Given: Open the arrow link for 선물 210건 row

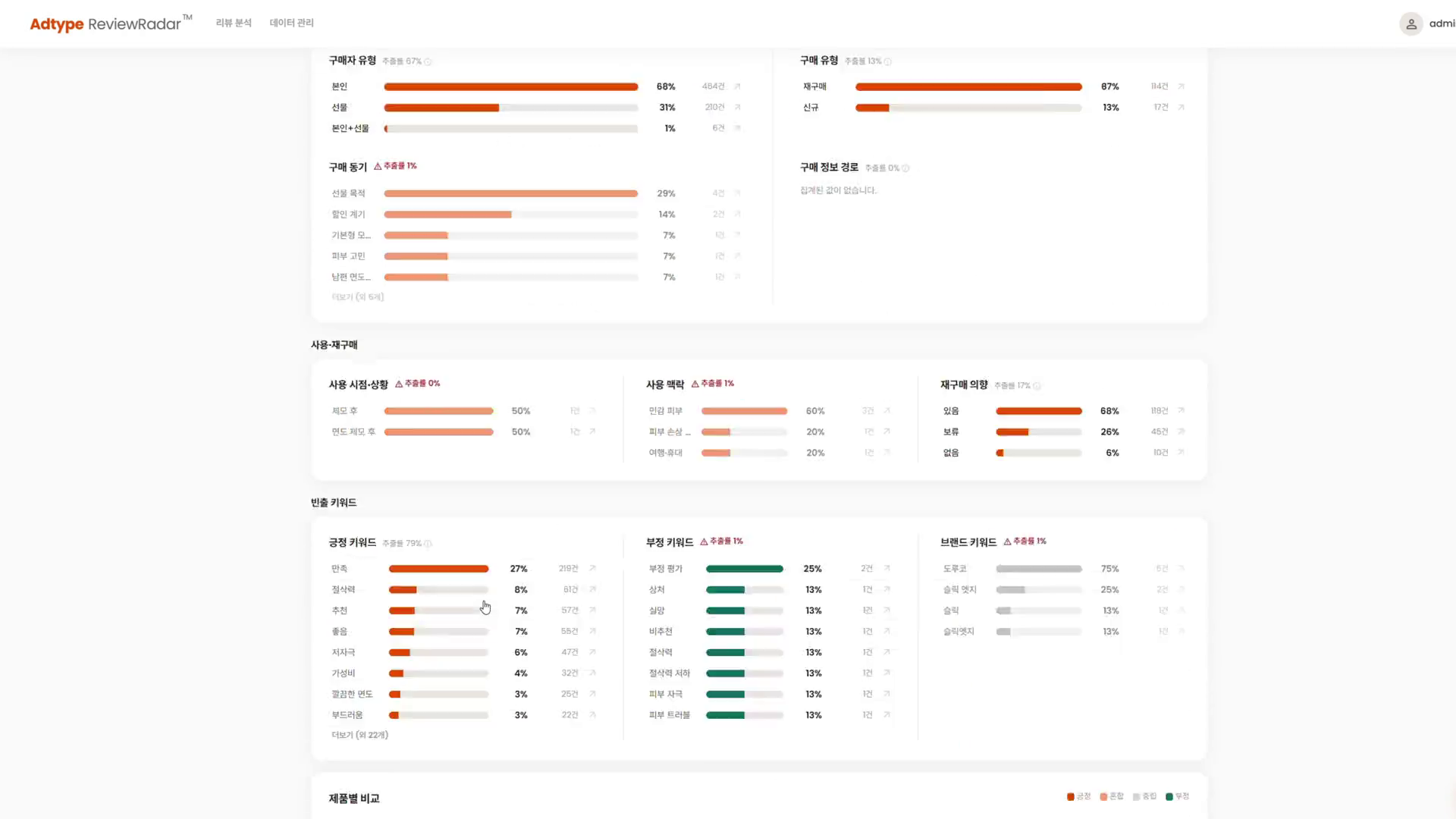Looking at the screenshot, I should tap(737, 107).
